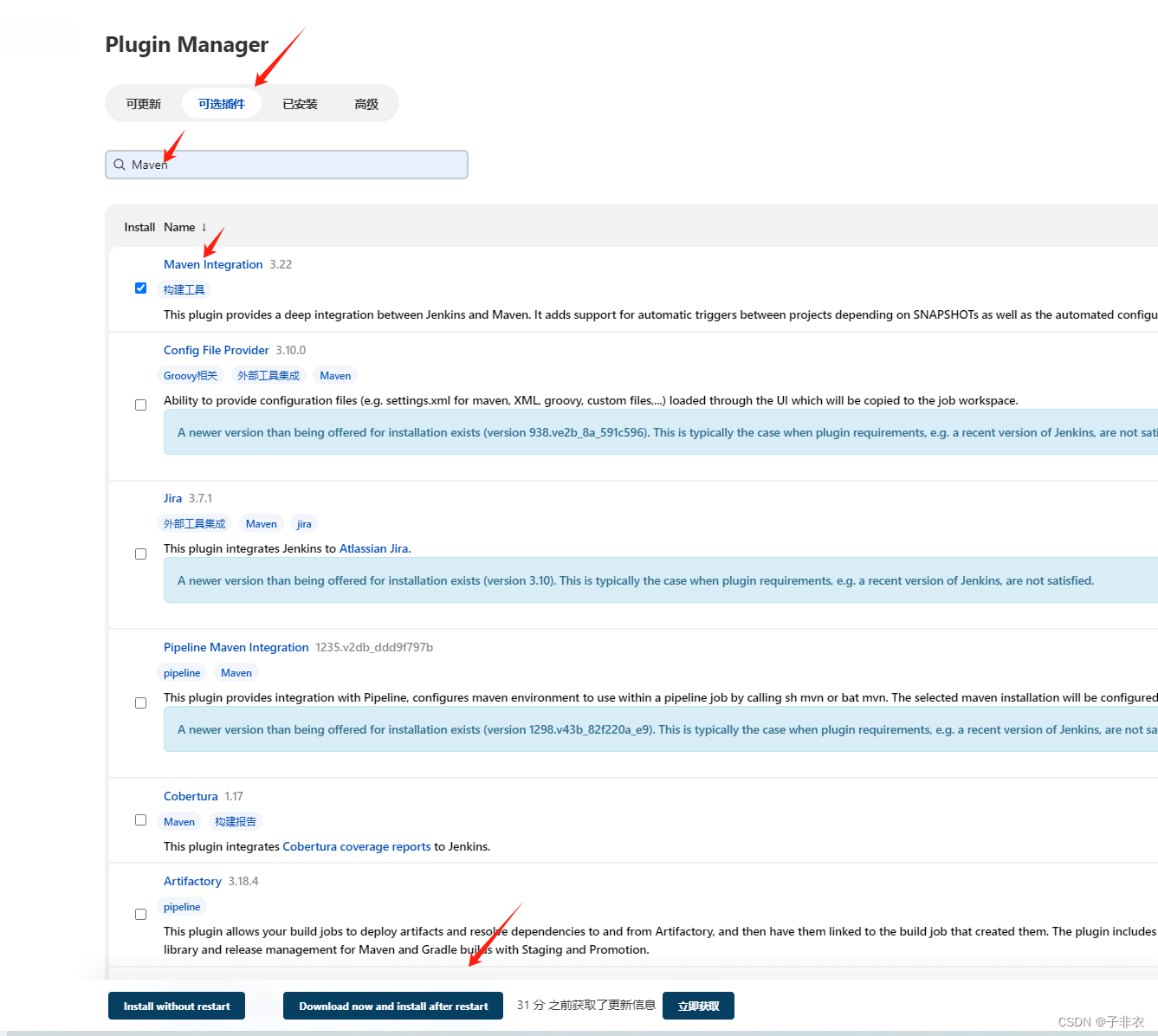Screen dimensions: 1158x1036
Task: Click the jira tag
Action: point(304,523)
